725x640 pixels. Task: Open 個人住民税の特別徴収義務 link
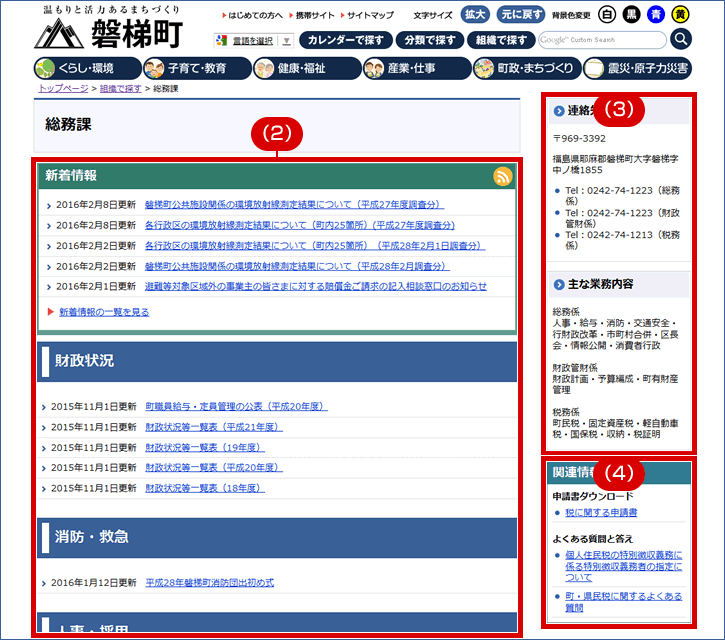click(x=623, y=566)
